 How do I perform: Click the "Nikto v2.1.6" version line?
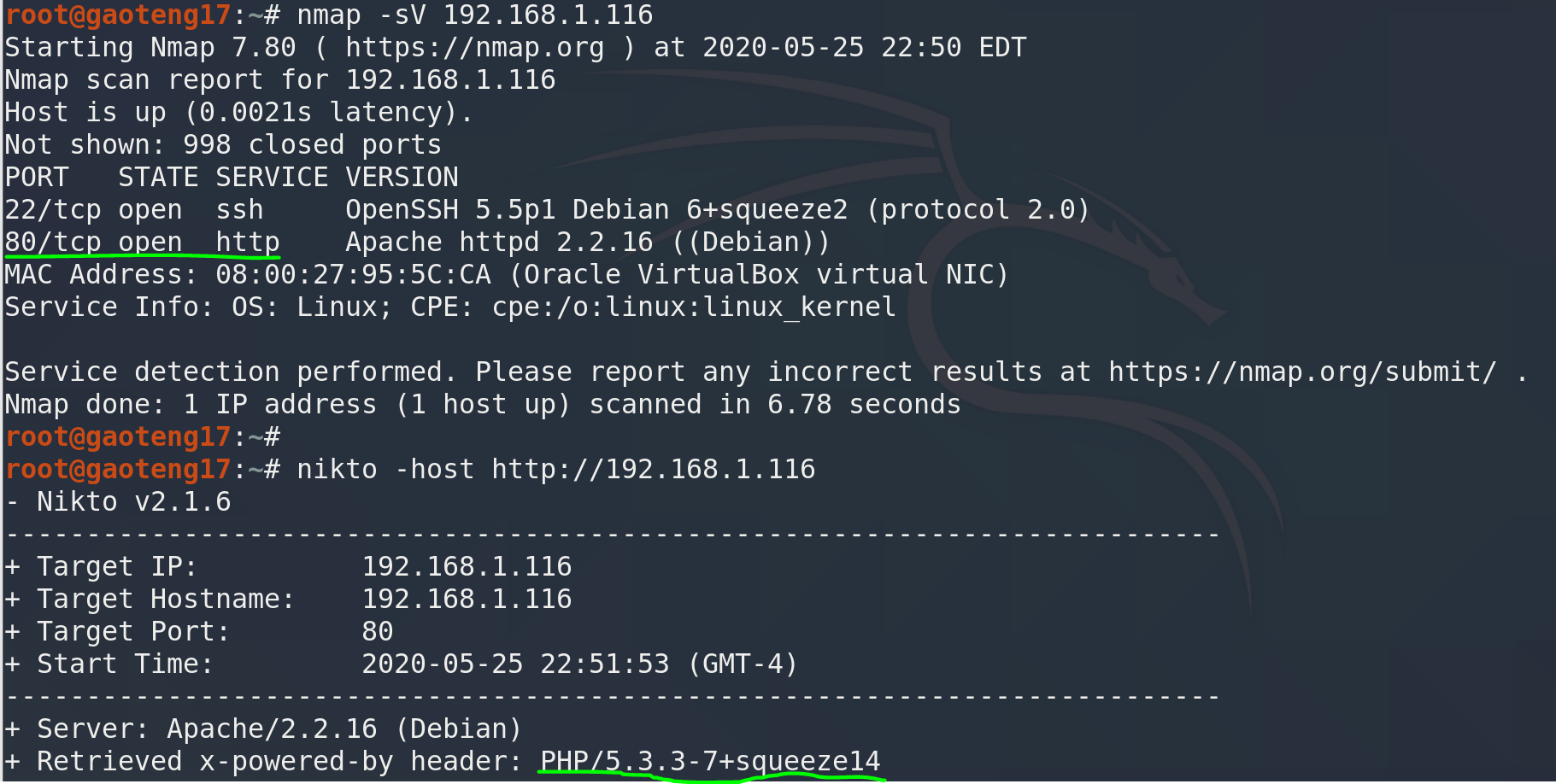[x=133, y=502]
